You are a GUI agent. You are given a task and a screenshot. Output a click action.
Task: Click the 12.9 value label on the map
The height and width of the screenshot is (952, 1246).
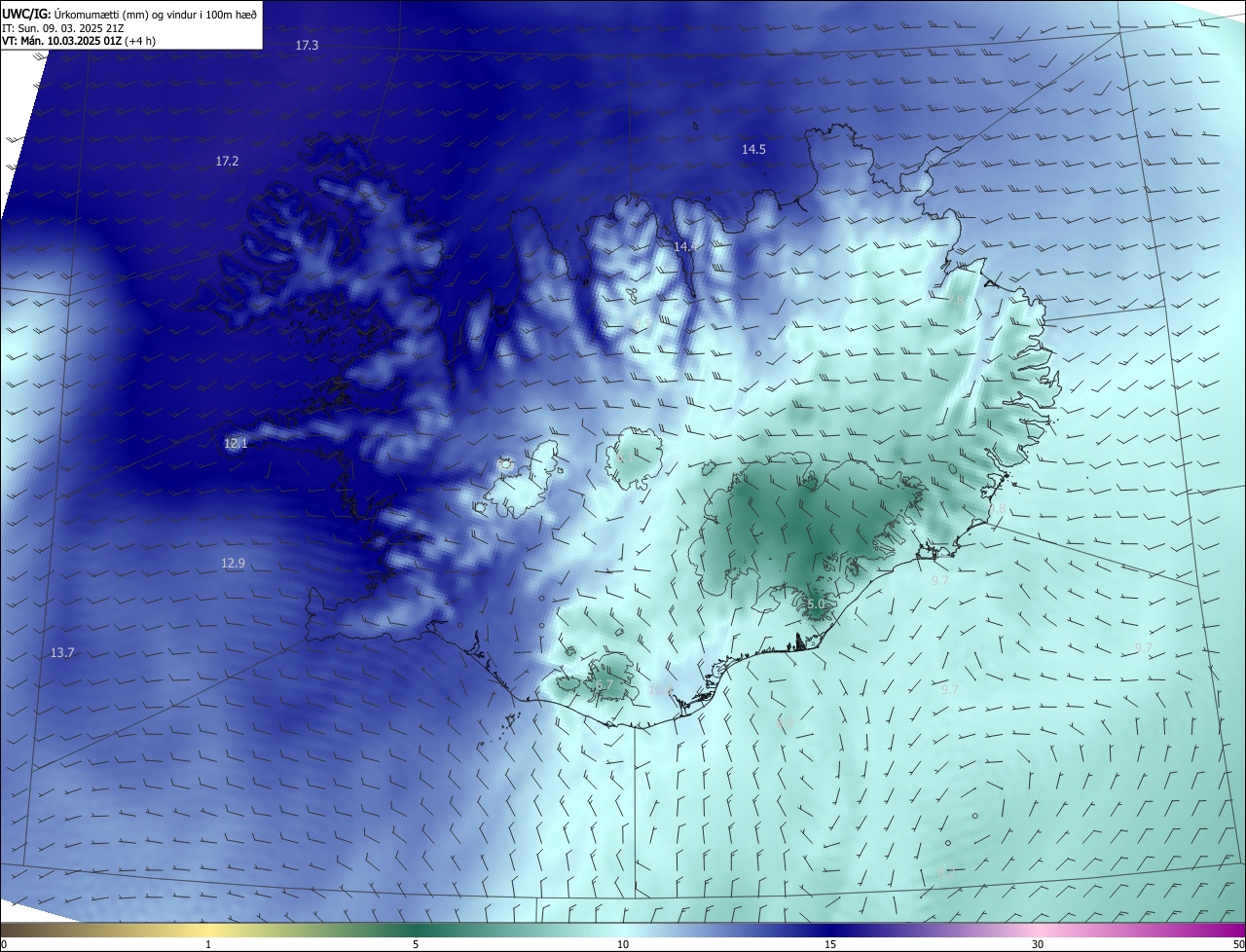(233, 564)
